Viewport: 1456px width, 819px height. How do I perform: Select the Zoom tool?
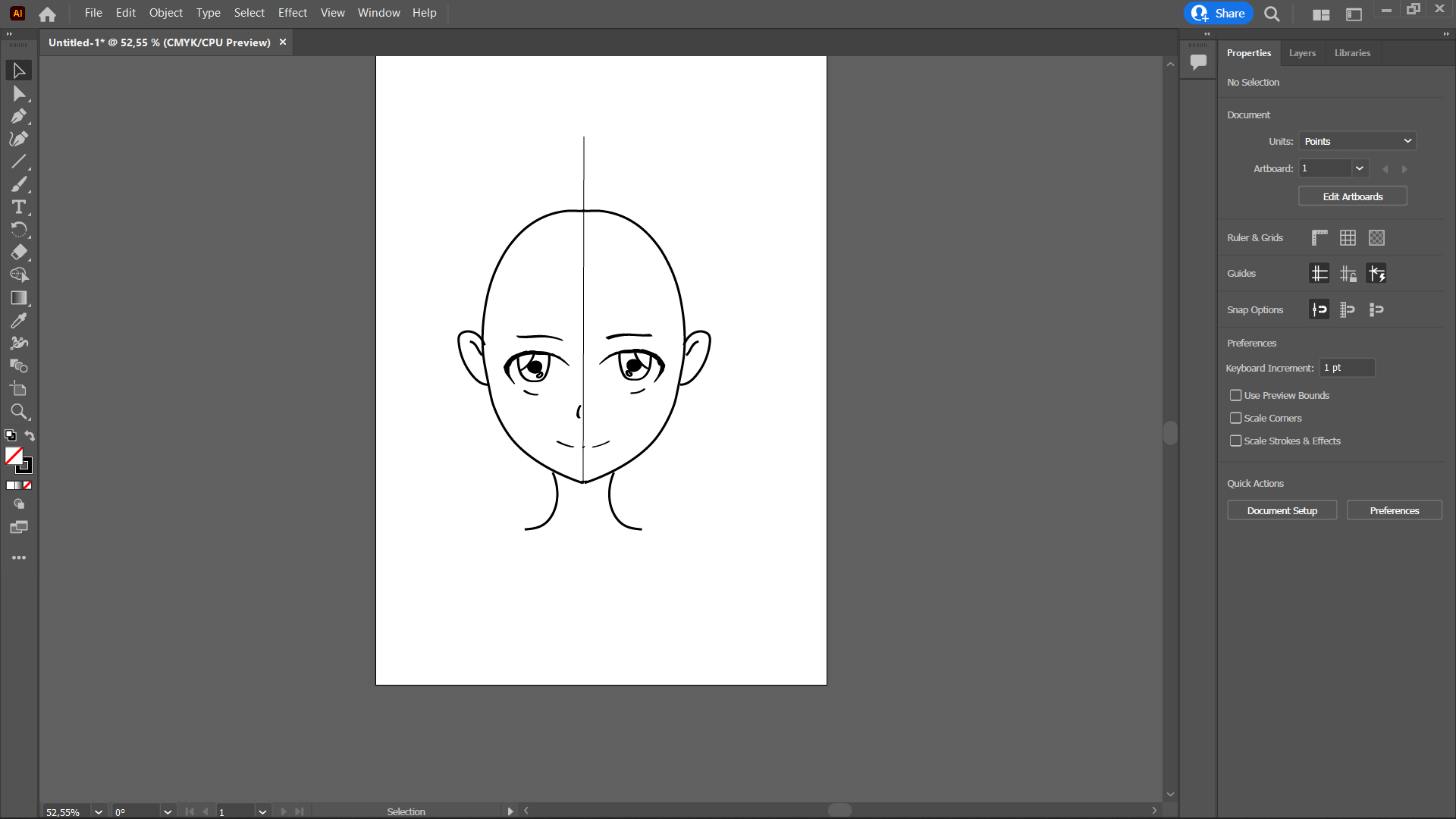(18, 412)
